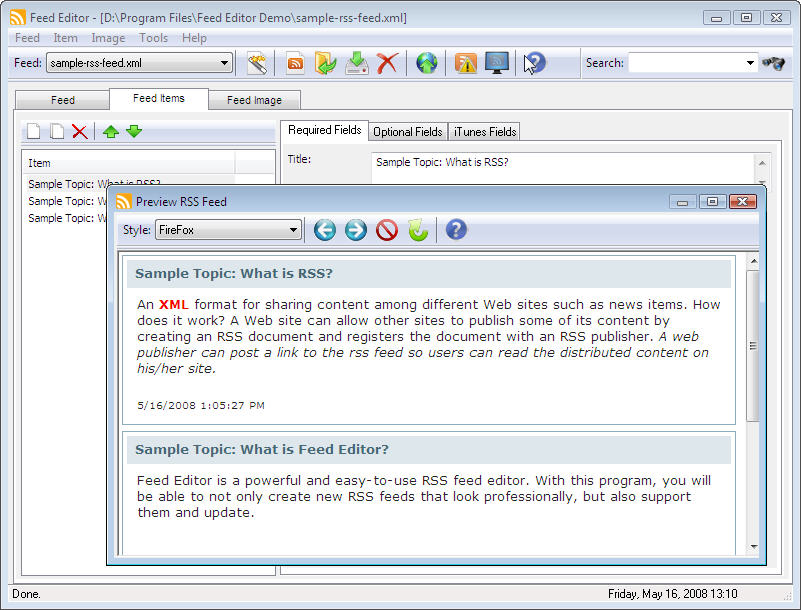Expand the Style FireFox dropdown
Viewport: 801px width, 610px height.
tap(293, 230)
